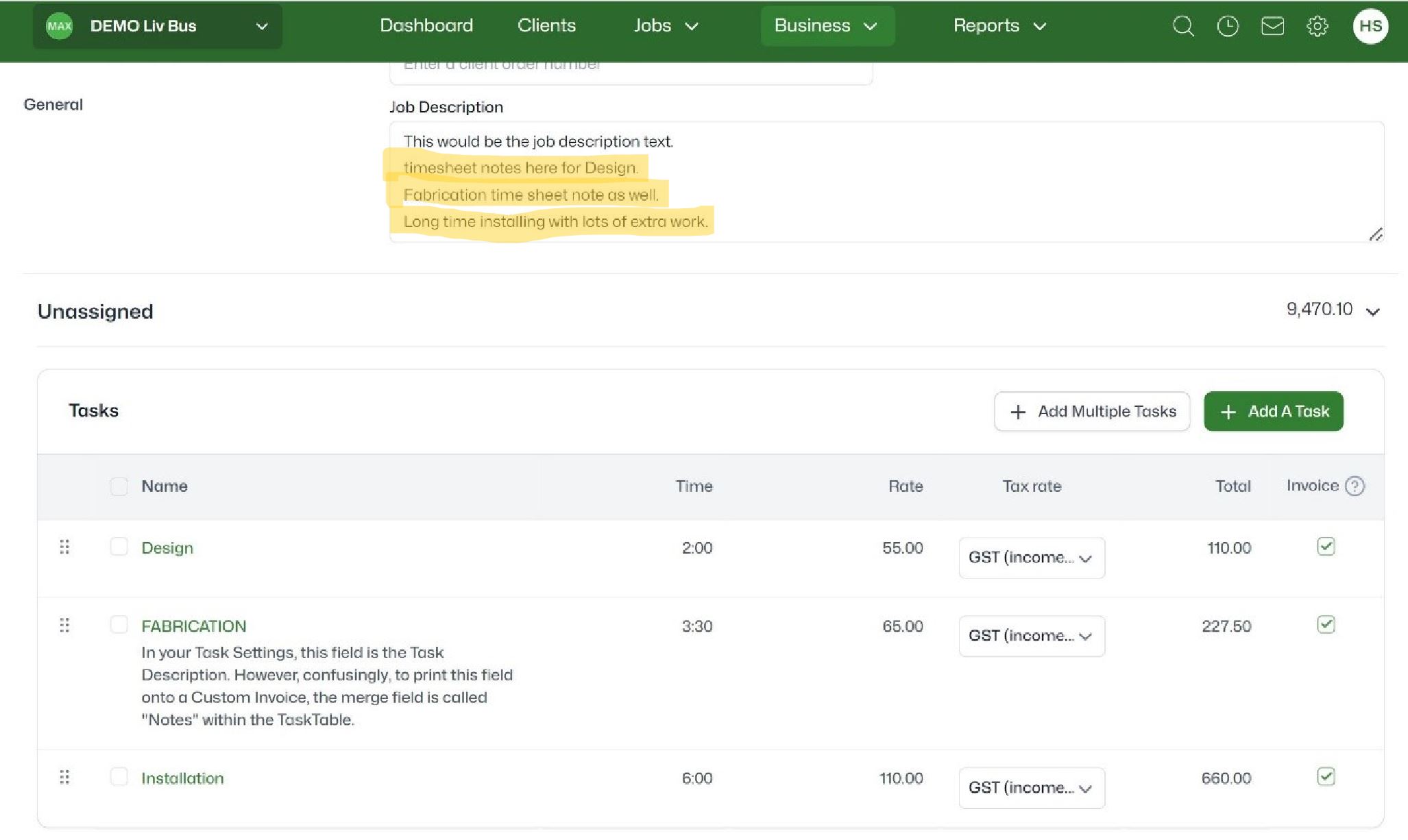Open the Design task link
The image size is (1408, 840).
167,548
